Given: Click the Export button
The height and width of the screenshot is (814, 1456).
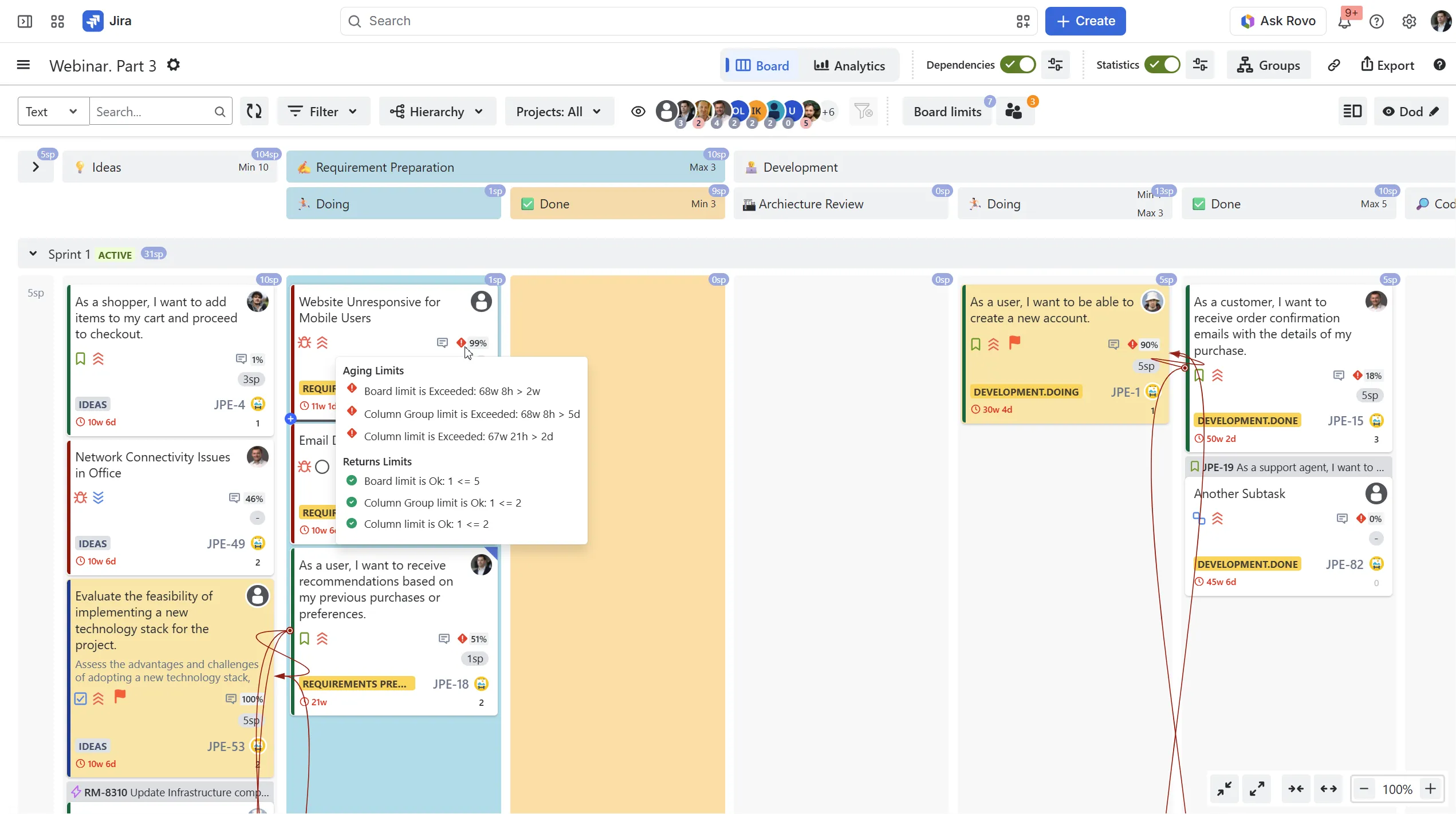Looking at the screenshot, I should tap(1387, 65).
